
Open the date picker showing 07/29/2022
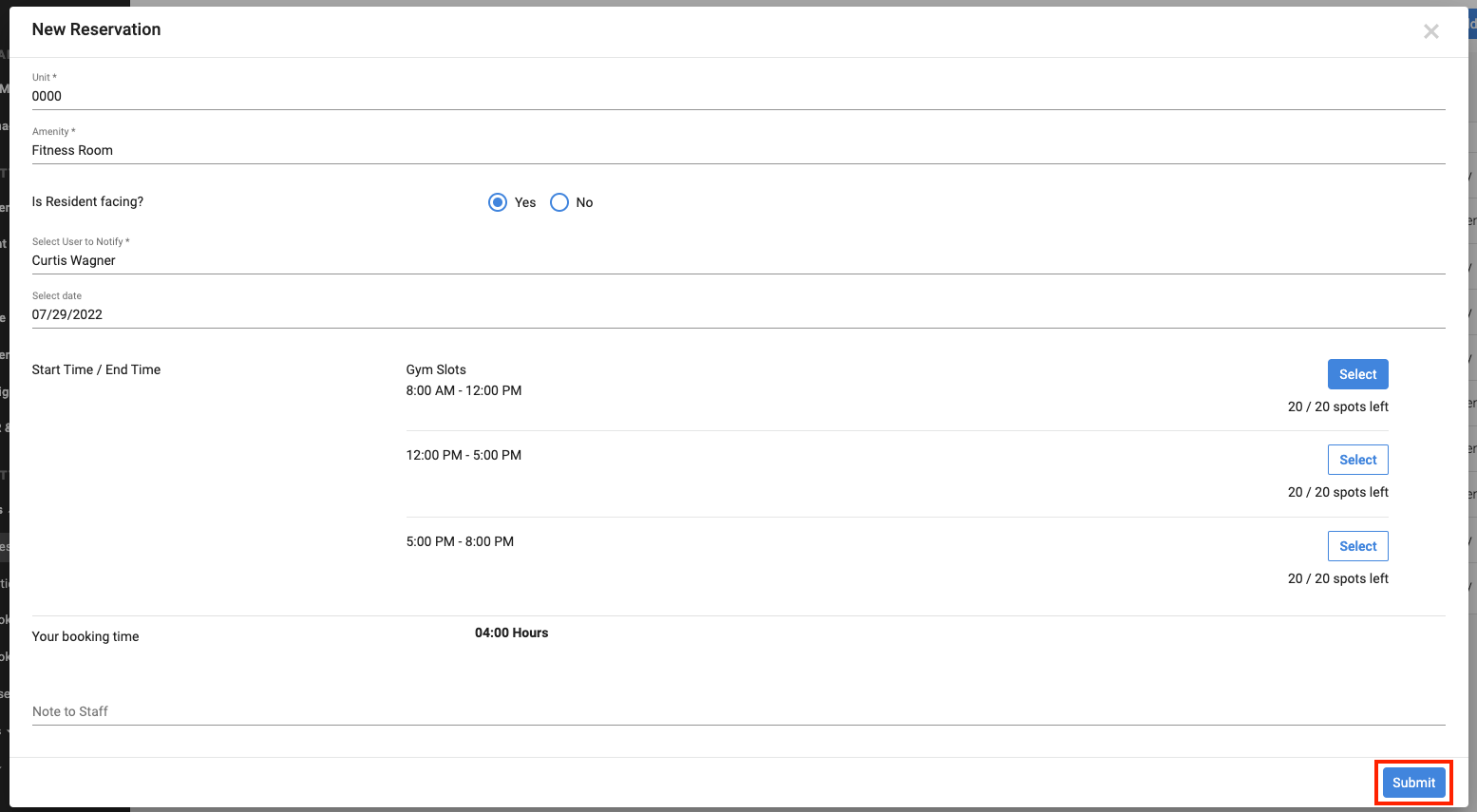[737, 314]
